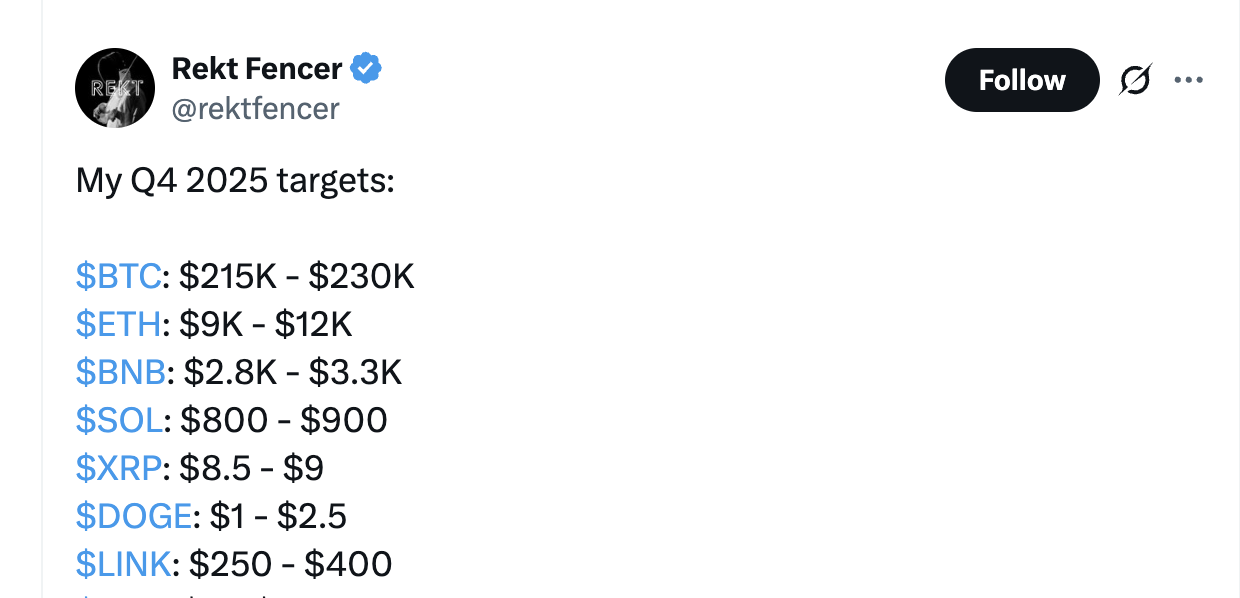
Task: Open Grok explain-this-post icon
Action: 1135,80
